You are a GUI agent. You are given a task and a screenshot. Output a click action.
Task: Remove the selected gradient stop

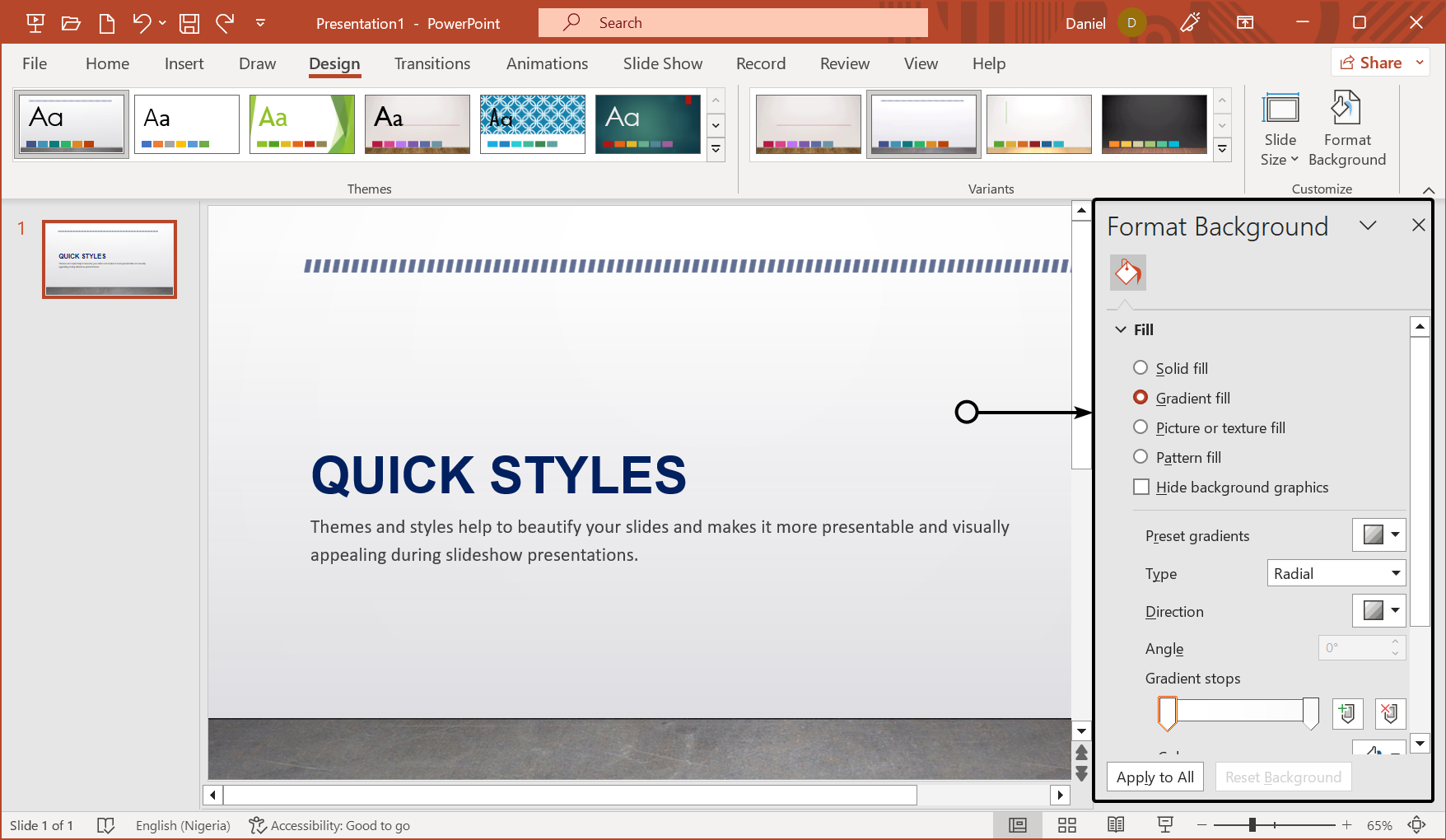coord(1390,713)
